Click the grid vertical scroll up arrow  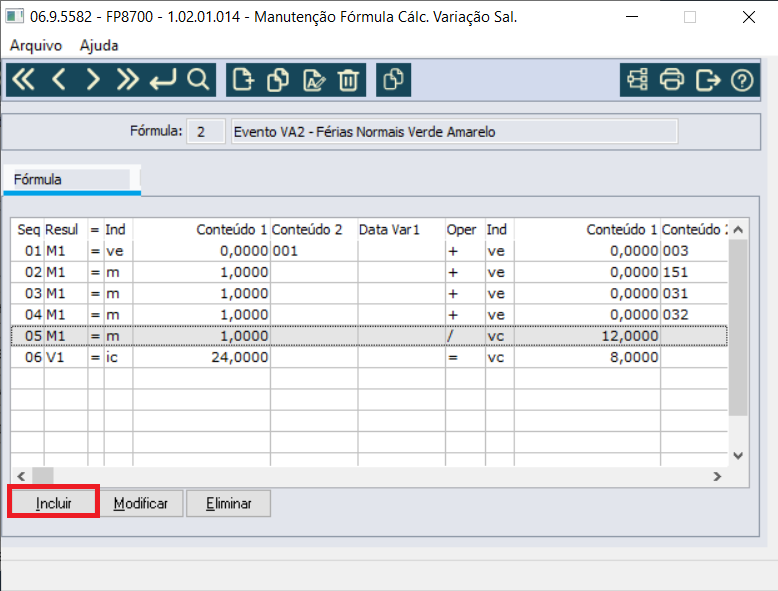point(738,230)
